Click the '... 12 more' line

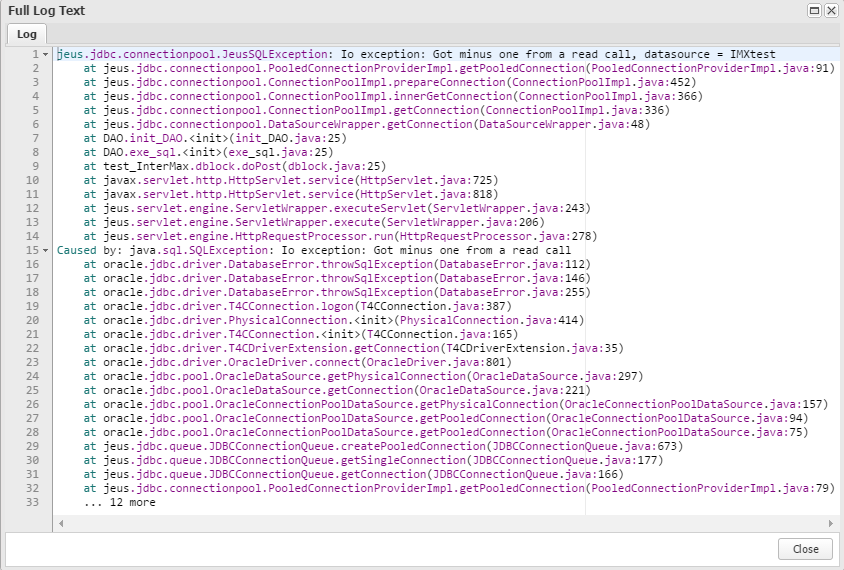(119, 502)
